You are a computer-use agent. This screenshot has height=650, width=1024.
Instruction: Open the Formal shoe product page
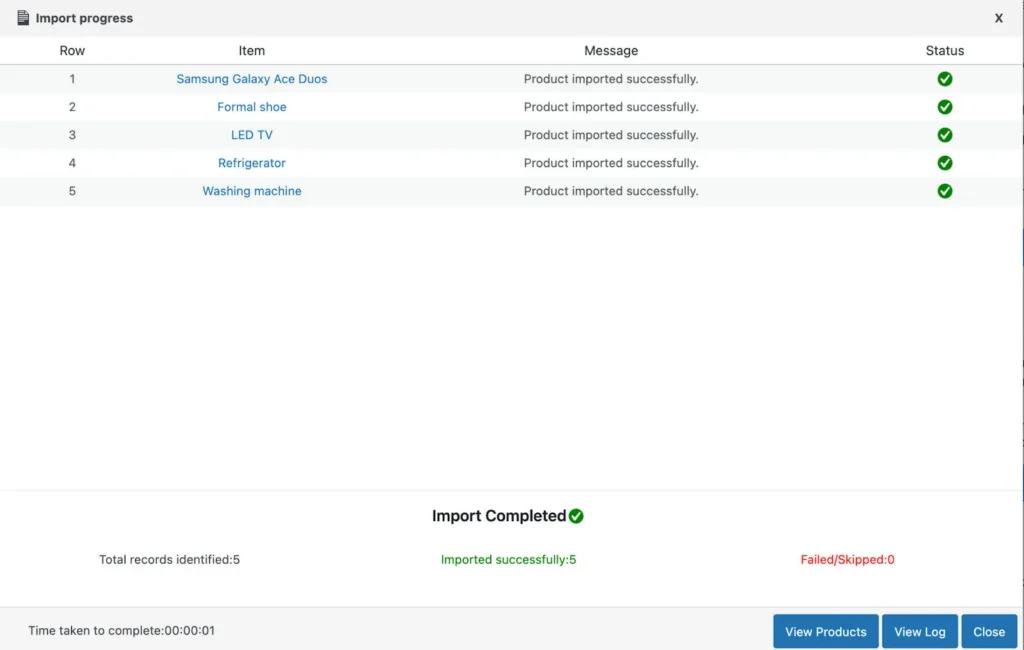(252, 106)
